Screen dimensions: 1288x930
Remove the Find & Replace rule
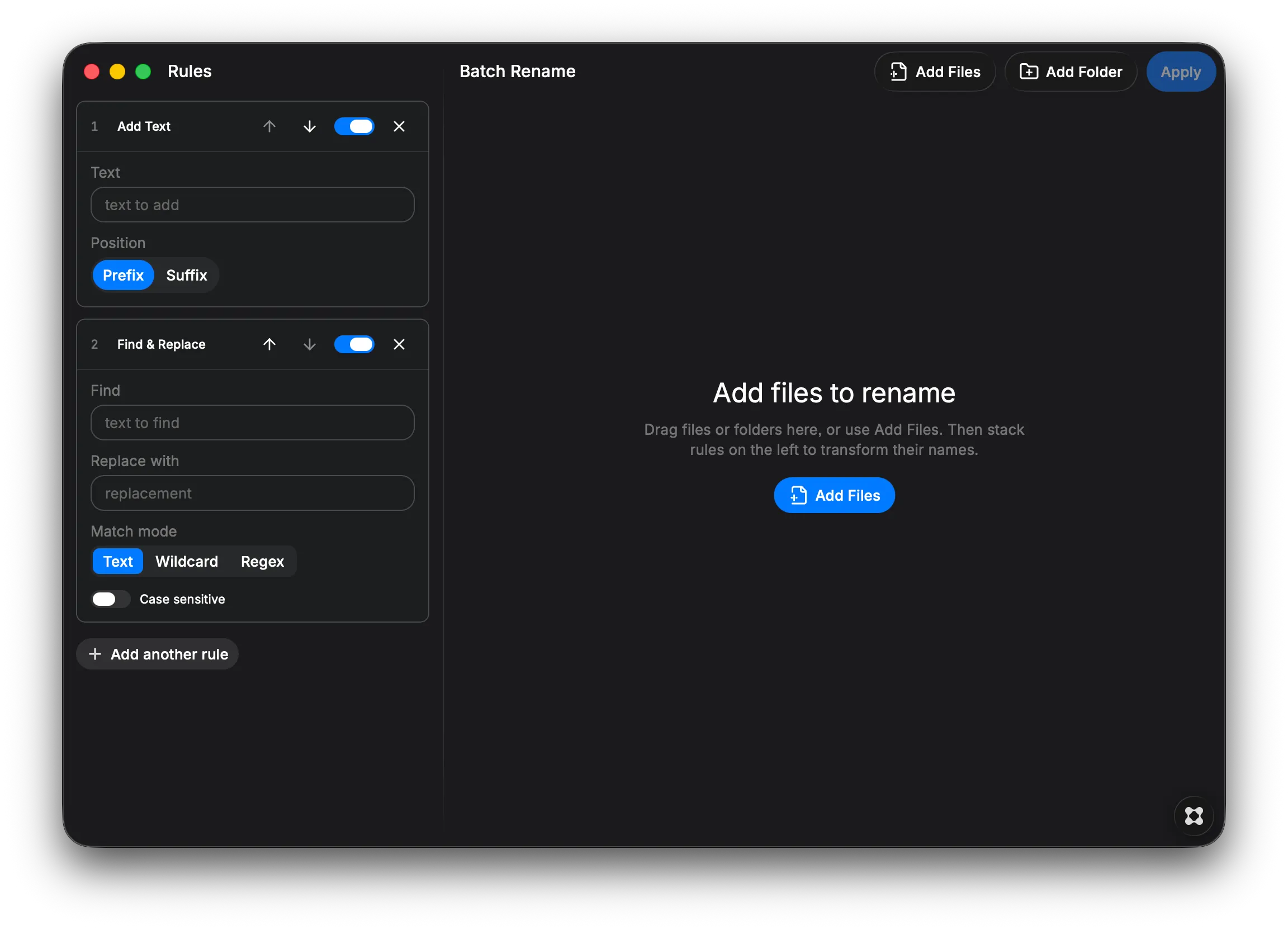(x=399, y=344)
